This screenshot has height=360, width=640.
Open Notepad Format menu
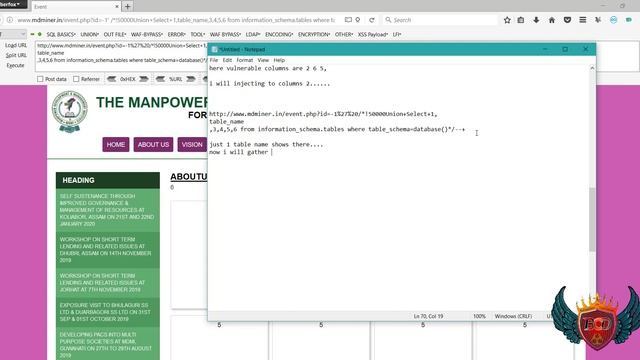(x=244, y=60)
